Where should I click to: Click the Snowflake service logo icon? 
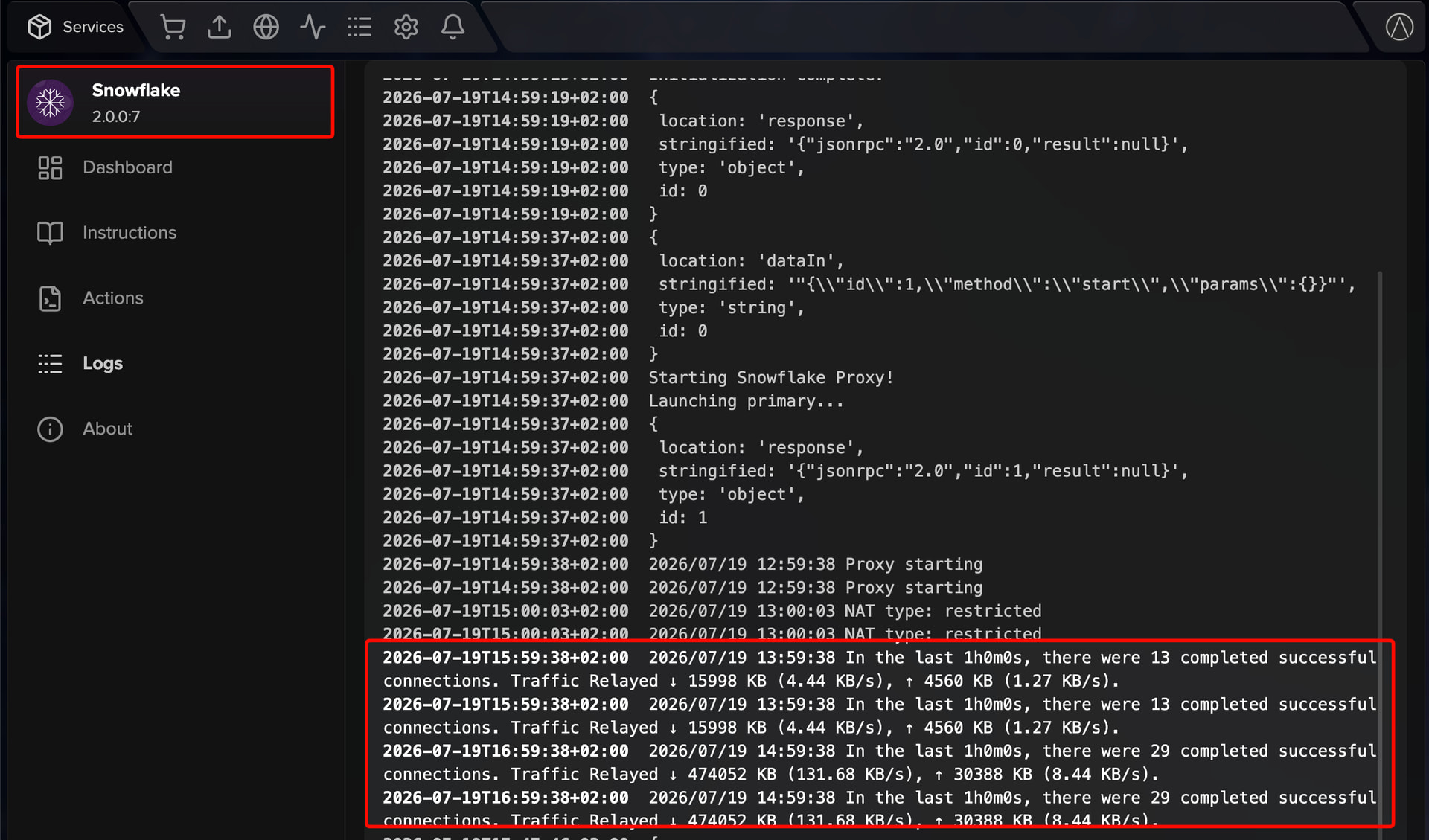point(51,102)
